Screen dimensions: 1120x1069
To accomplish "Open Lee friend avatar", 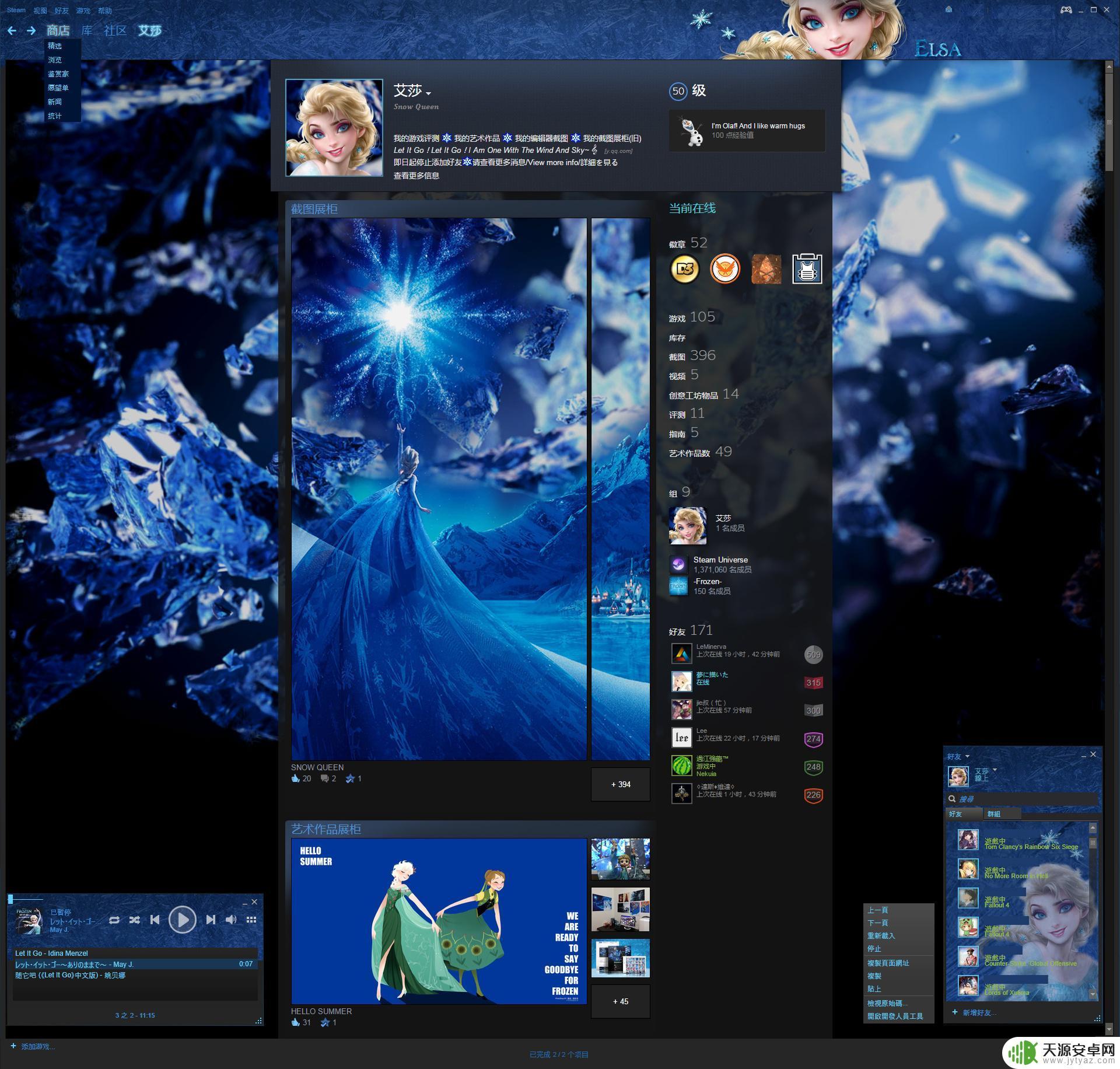I will 681,738.
